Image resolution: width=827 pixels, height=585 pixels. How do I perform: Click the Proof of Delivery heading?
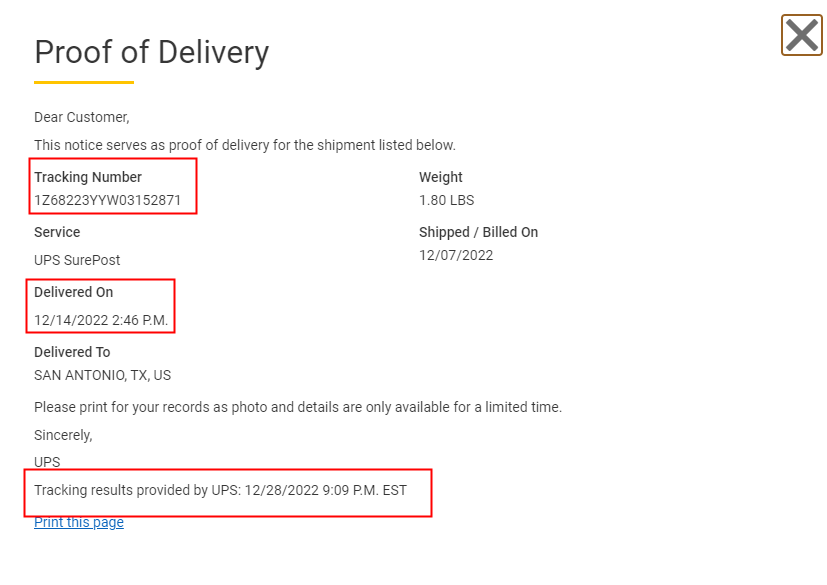coord(151,52)
